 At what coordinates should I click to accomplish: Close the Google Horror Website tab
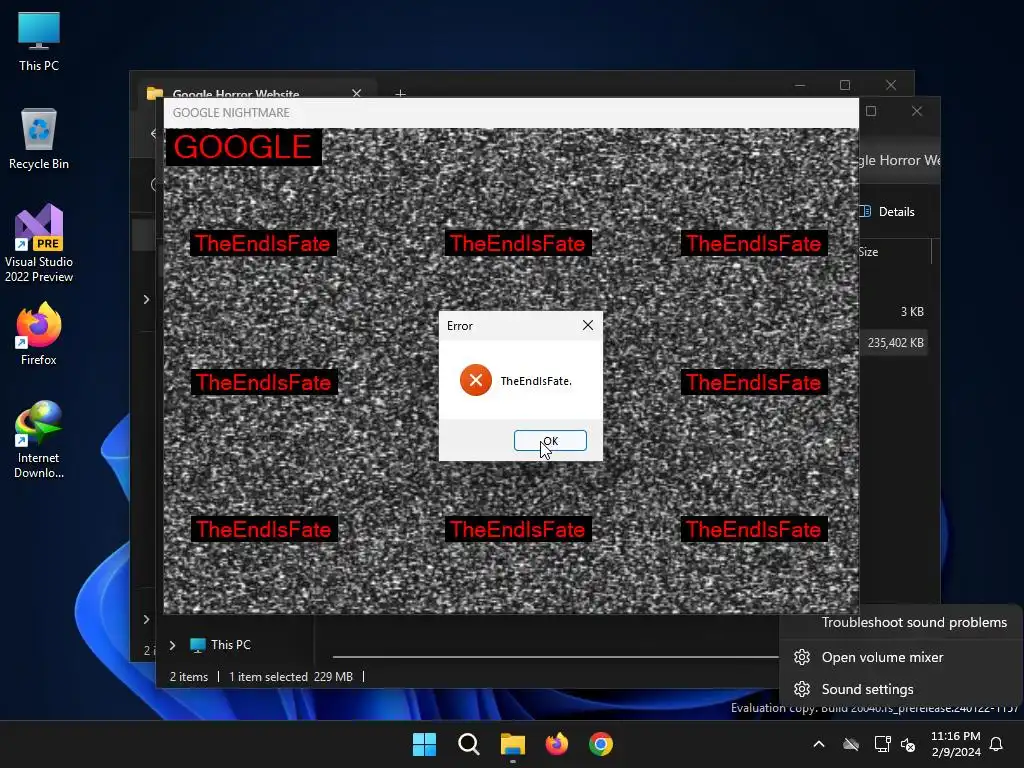[357, 93]
